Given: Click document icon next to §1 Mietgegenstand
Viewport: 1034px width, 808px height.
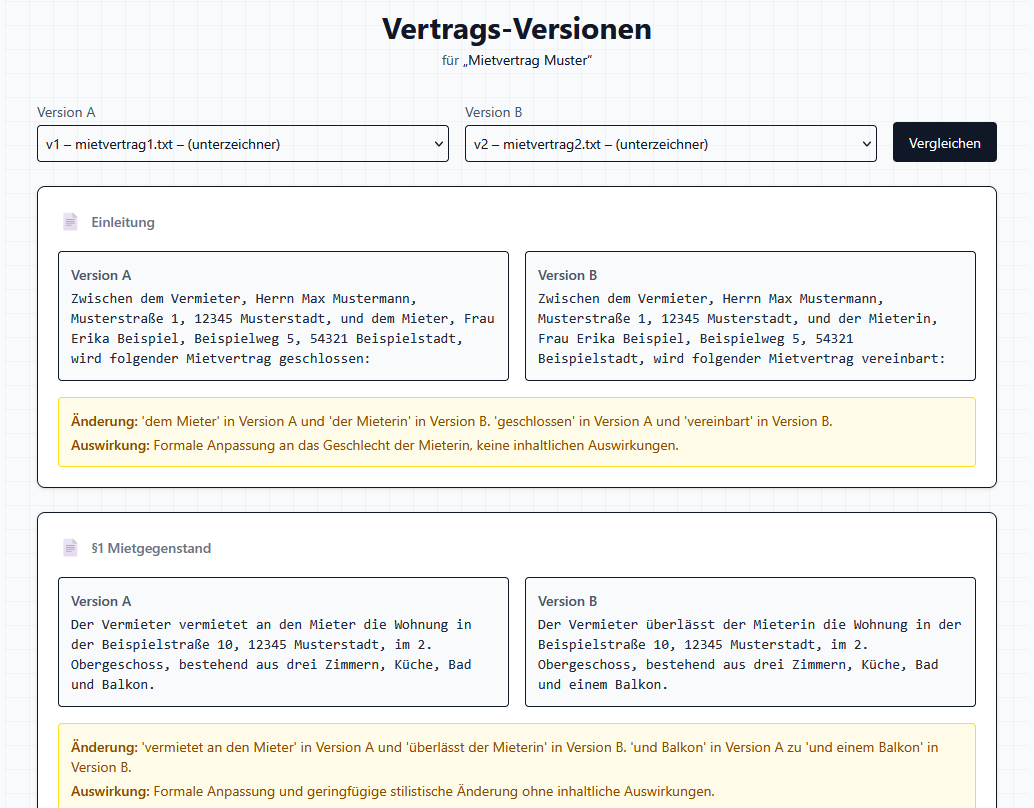Looking at the screenshot, I should point(70,547).
